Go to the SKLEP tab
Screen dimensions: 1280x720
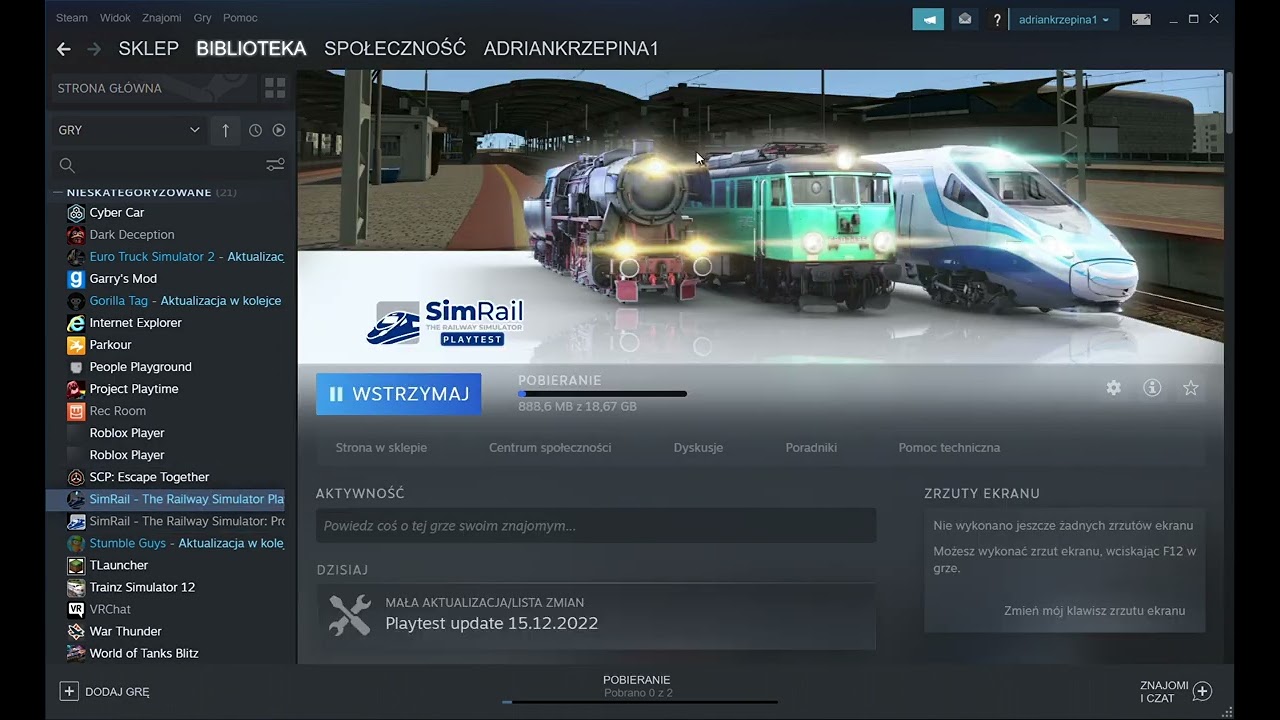(148, 48)
